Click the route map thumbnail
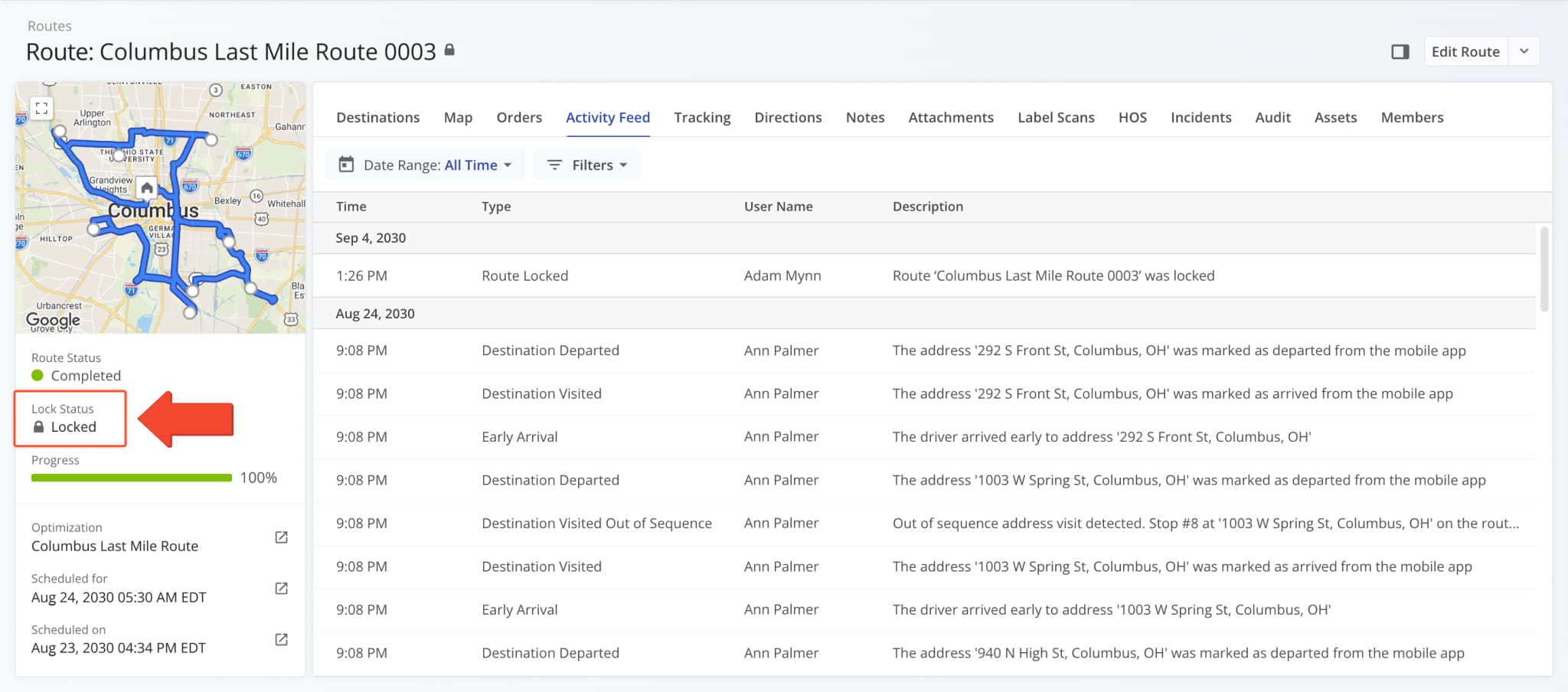Screen dimensions: 1568x692 (x=160, y=207)
